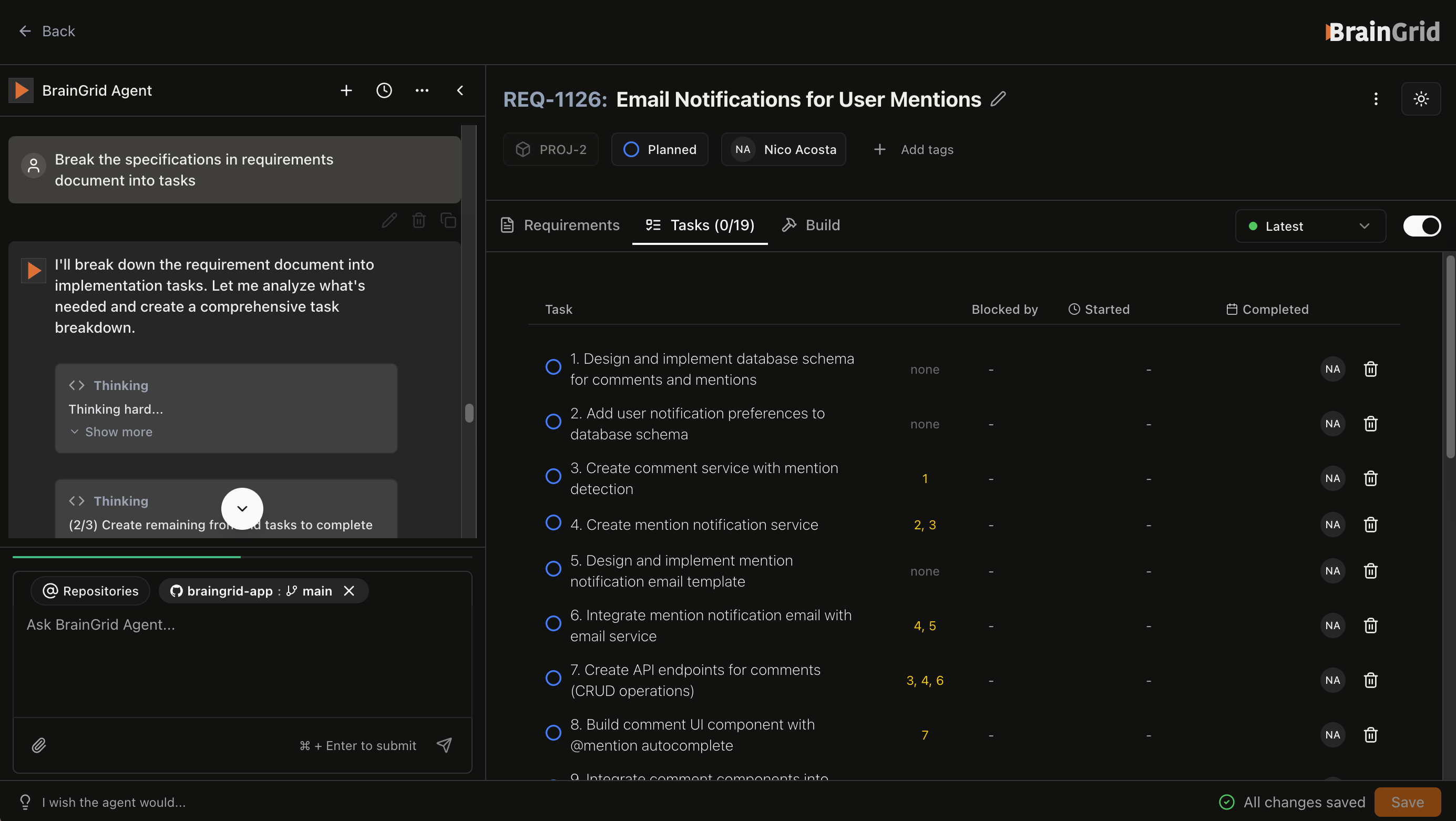Collapse the BrainGrid Agent panel chevron
Image resolution: width=1456 pixels, height=821 pixels.
[x=460, y=90]
